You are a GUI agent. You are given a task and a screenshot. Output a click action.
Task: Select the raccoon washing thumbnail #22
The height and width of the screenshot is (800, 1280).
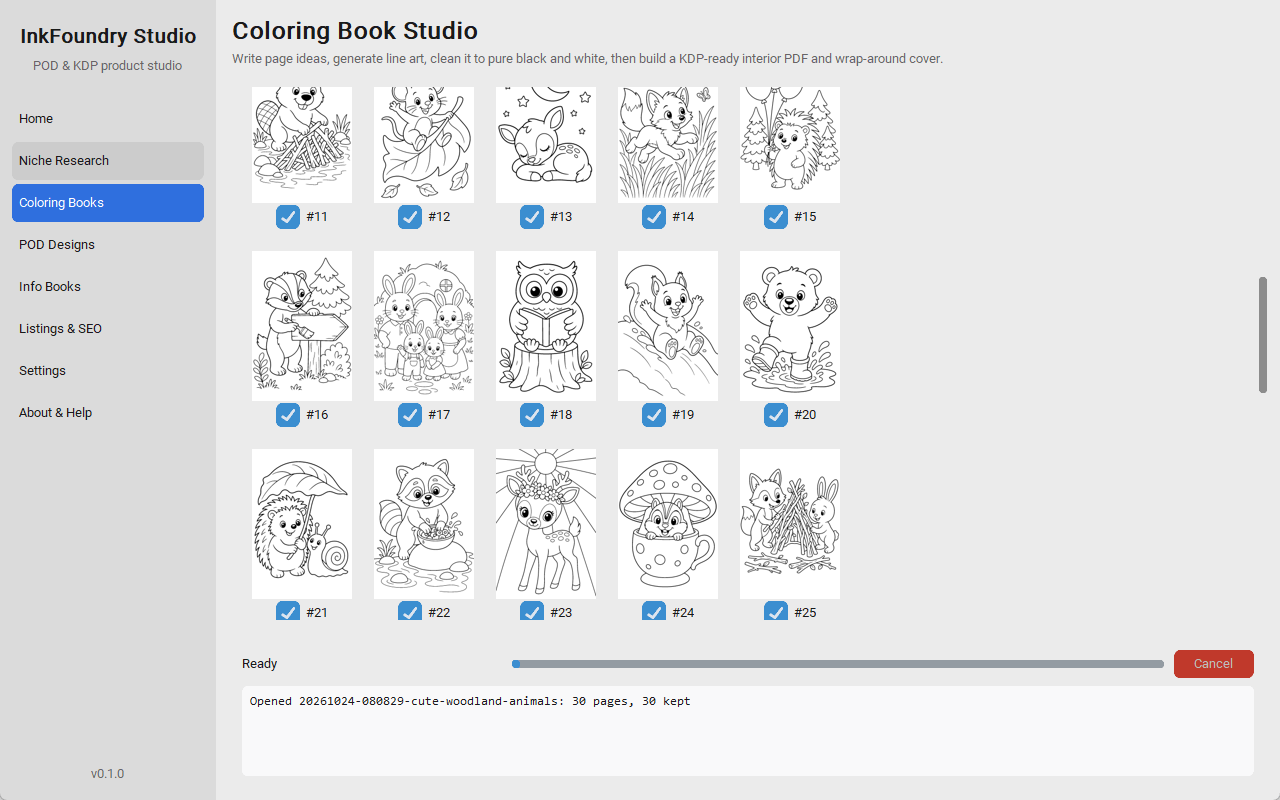point(424,524)
